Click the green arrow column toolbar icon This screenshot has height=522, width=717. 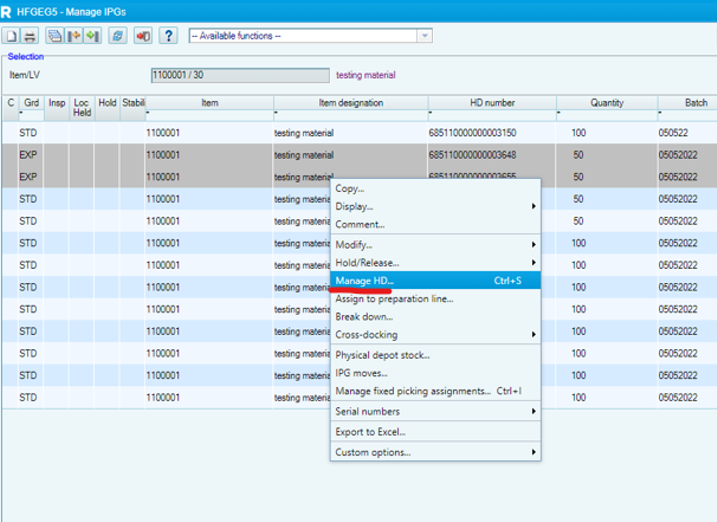point(92,36)
